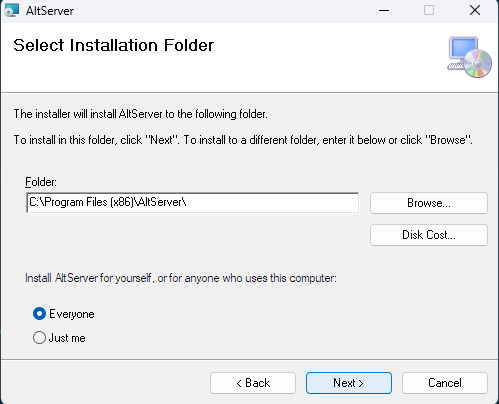
Task: Cancel the AltServer installation
Action: coord(445,383)
